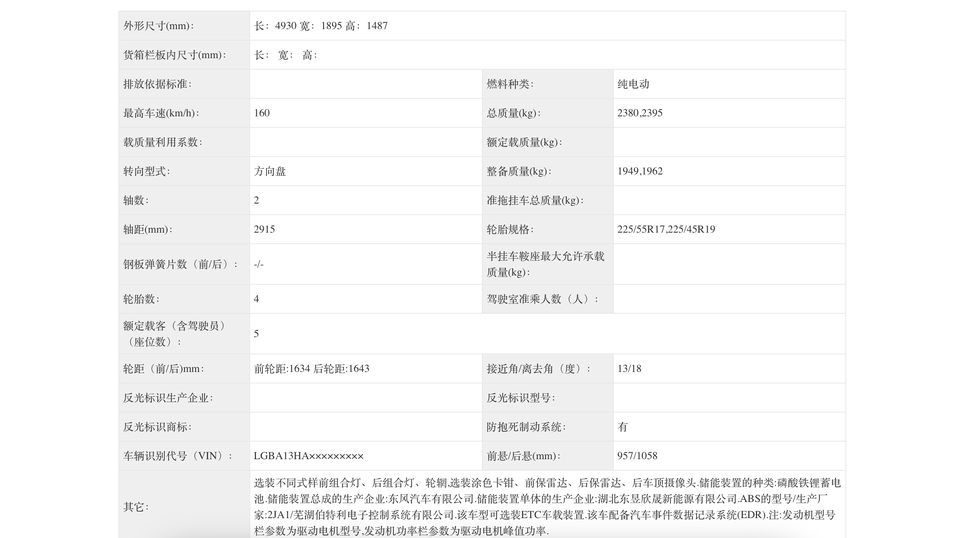Select the 外形尺寸(mm) label cell
Viewport: 960px width, 538px height.
pyautogui.click(x=159, y=26)
